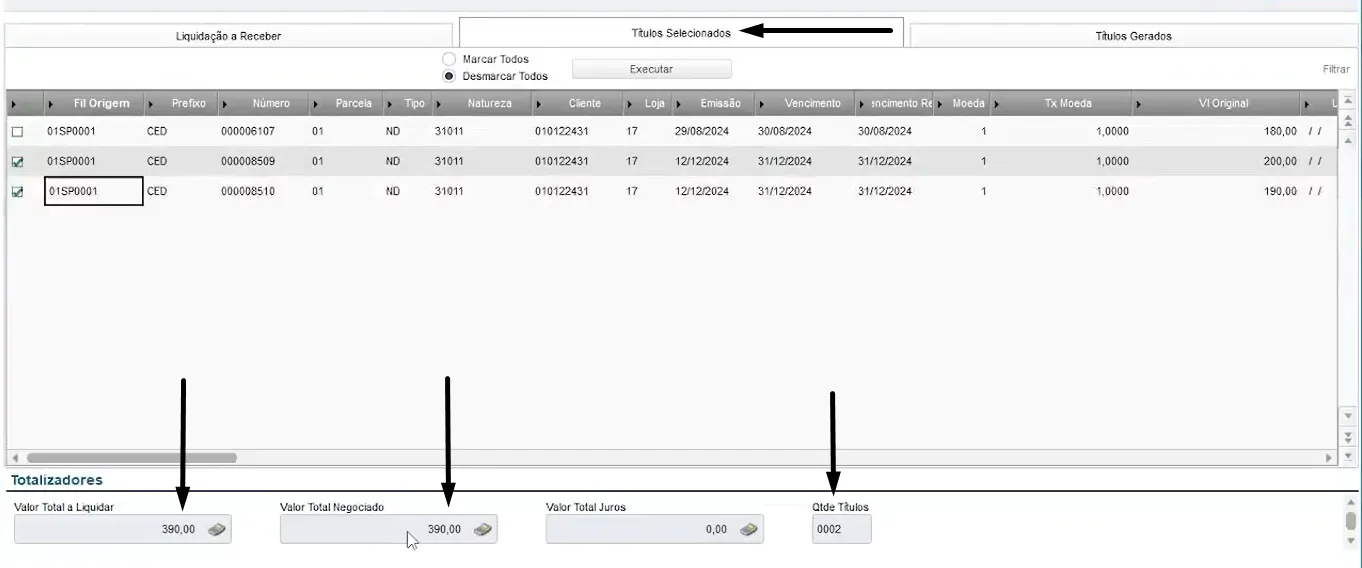Viewport: 1362px width, 568px height.
Task: Expand the Vencimento column header arrow
Action: tap(763, 104)
